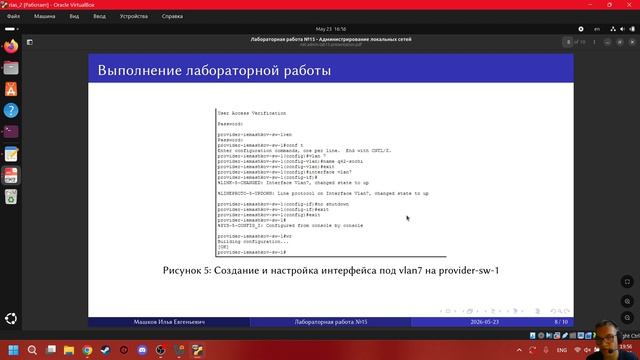Viewport: 640px width, 360px height.
Task: Click the VirtualBox audio status icon
Action: pos(549,336)
